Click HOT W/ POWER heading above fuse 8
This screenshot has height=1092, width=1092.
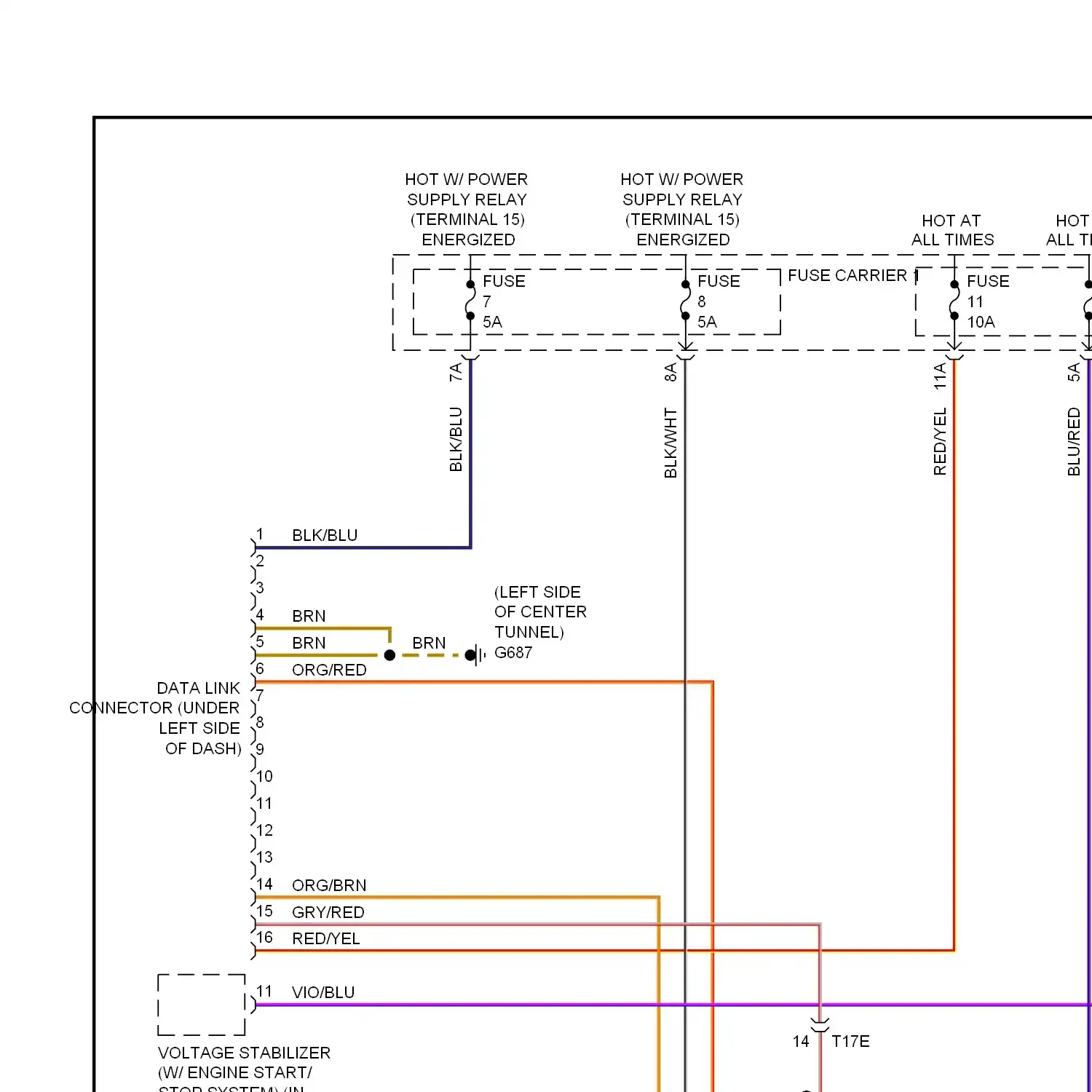pyautogui.click(x=682, y=209)
